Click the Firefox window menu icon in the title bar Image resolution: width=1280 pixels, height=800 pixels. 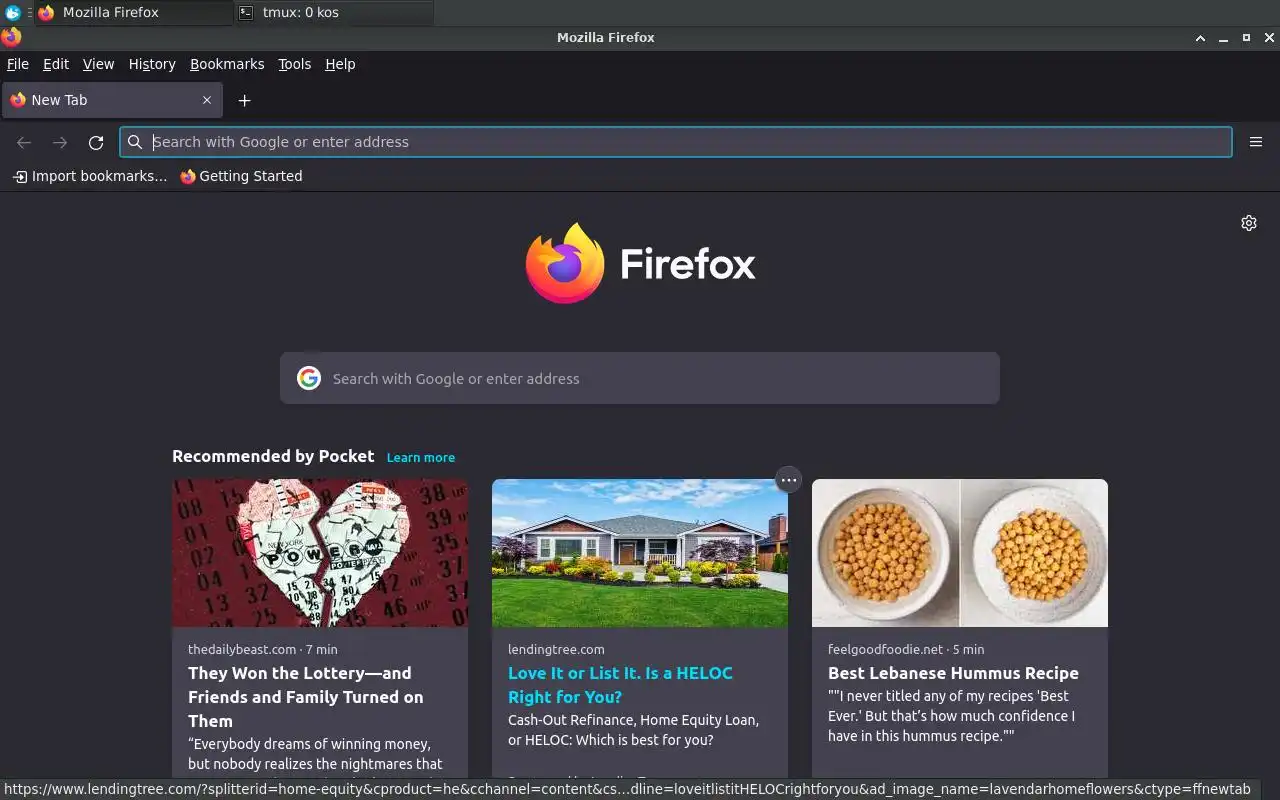click(11, 37)
